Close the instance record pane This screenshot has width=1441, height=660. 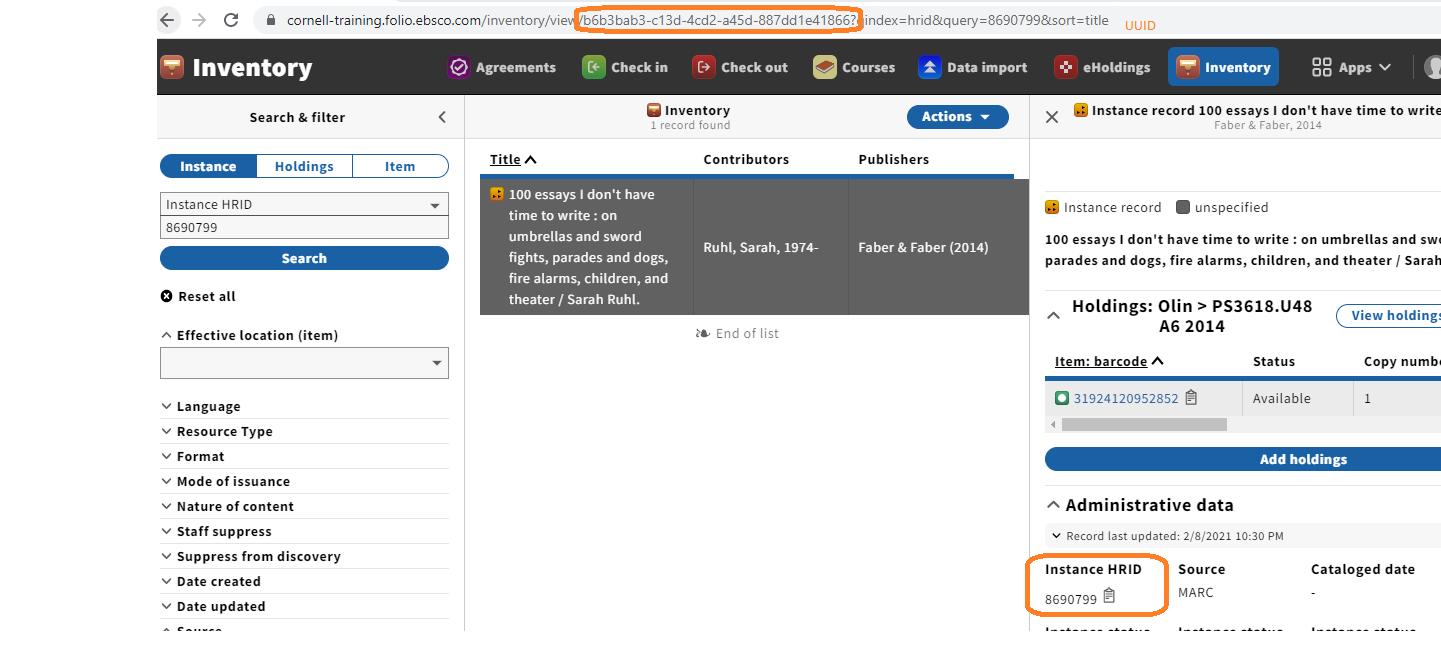pyautogui.click(x=1052, y=117)
